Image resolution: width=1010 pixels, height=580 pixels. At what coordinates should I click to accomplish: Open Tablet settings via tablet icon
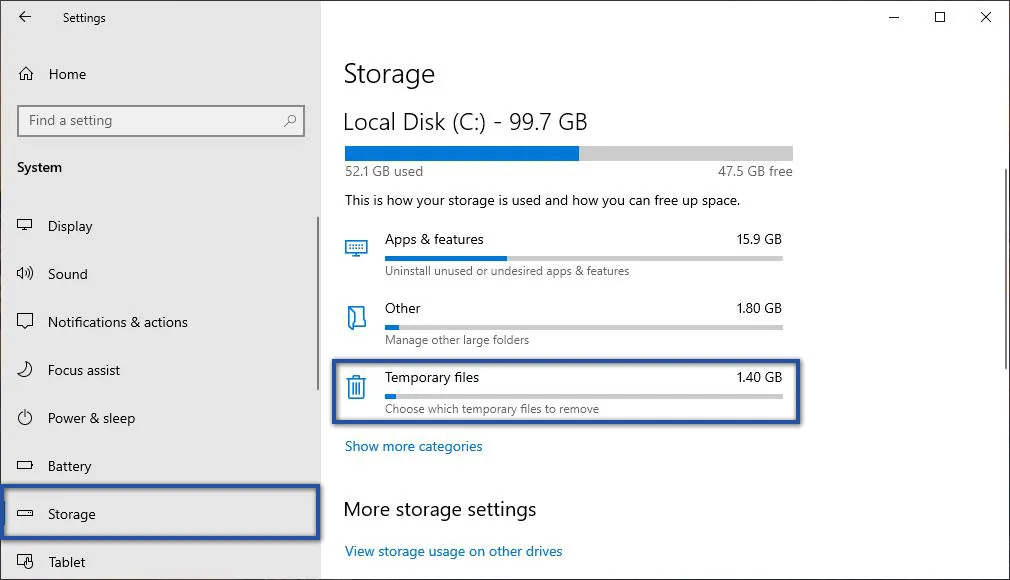24,562
